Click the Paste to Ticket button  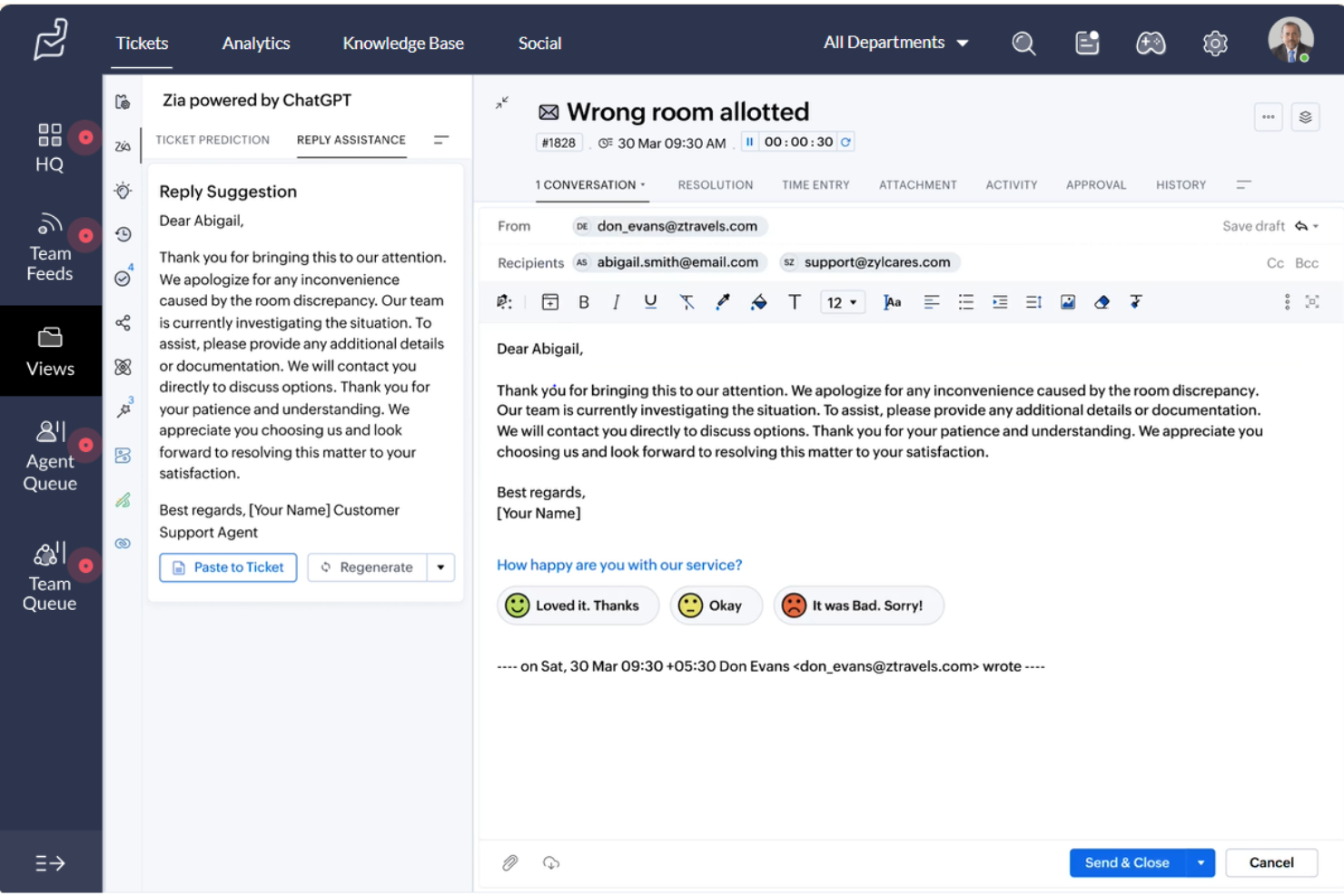coord(227,567)
